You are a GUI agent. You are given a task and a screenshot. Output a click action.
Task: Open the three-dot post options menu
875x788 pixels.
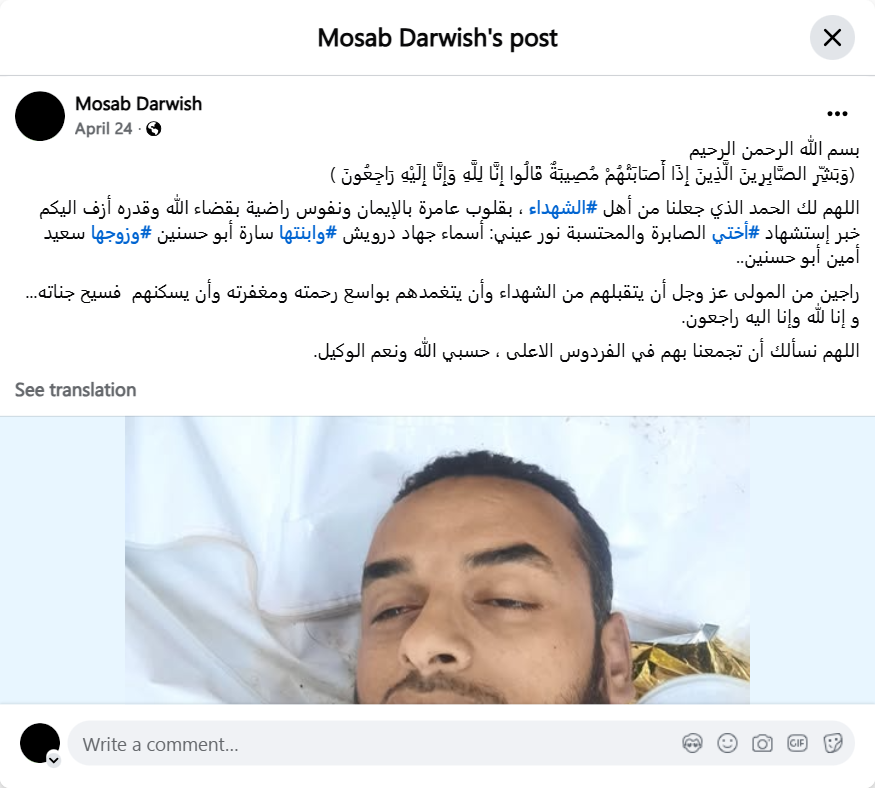coord(837,114)
